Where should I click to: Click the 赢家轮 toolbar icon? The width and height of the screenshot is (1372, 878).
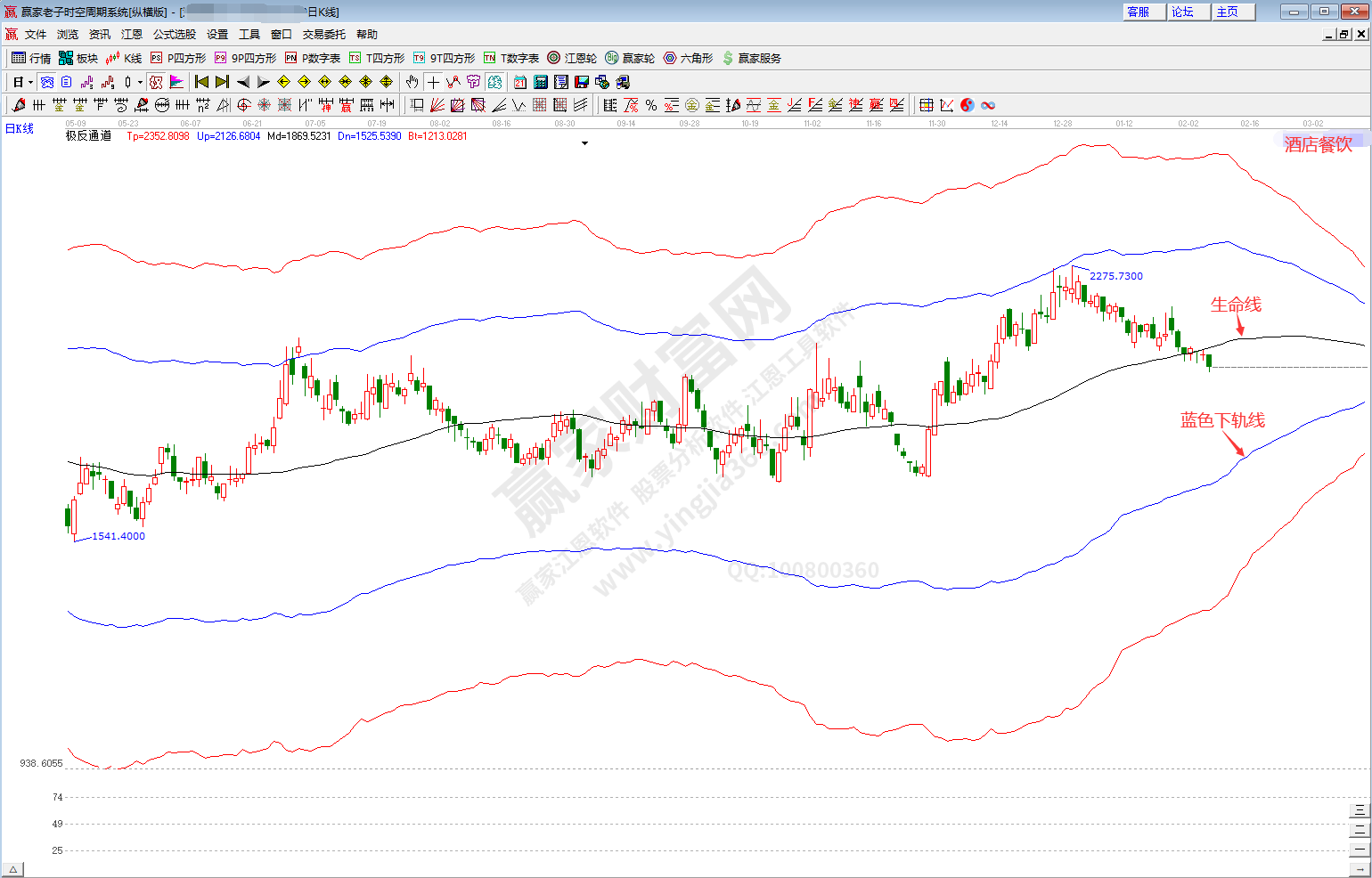630,58
